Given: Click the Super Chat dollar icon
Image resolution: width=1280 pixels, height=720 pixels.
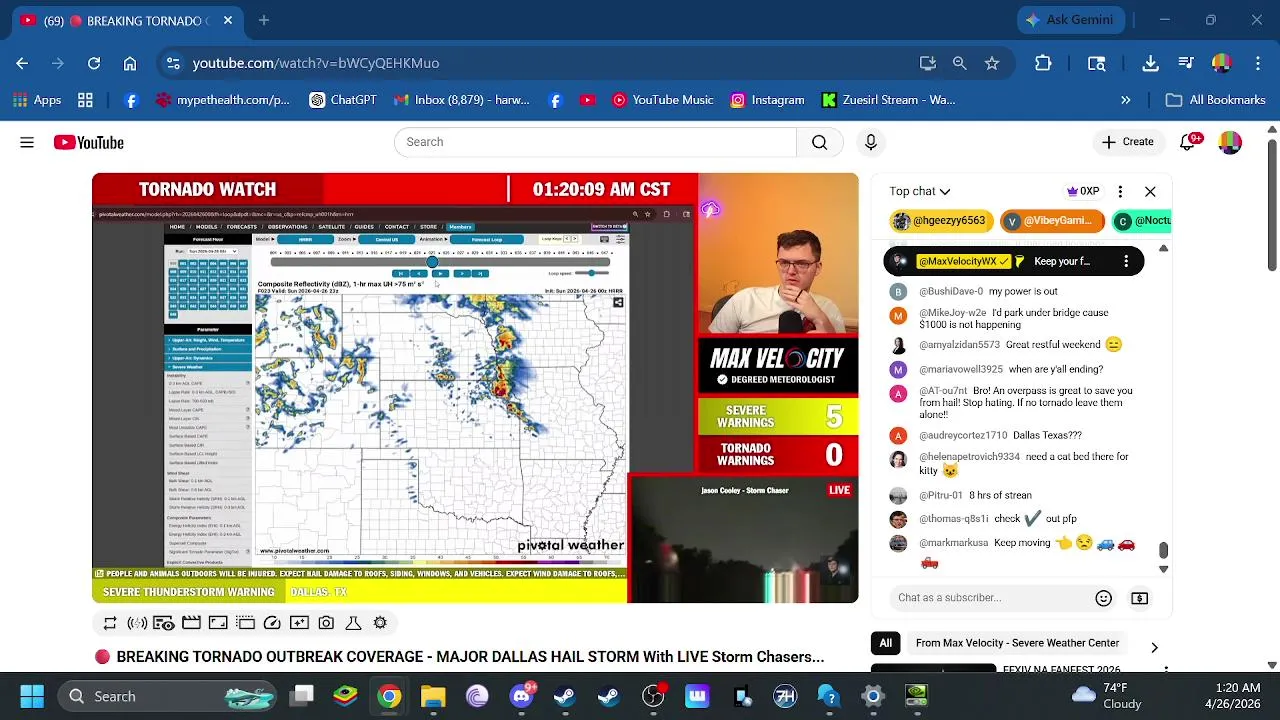Looking at the screenshot, I should [x=1139, y=598].
